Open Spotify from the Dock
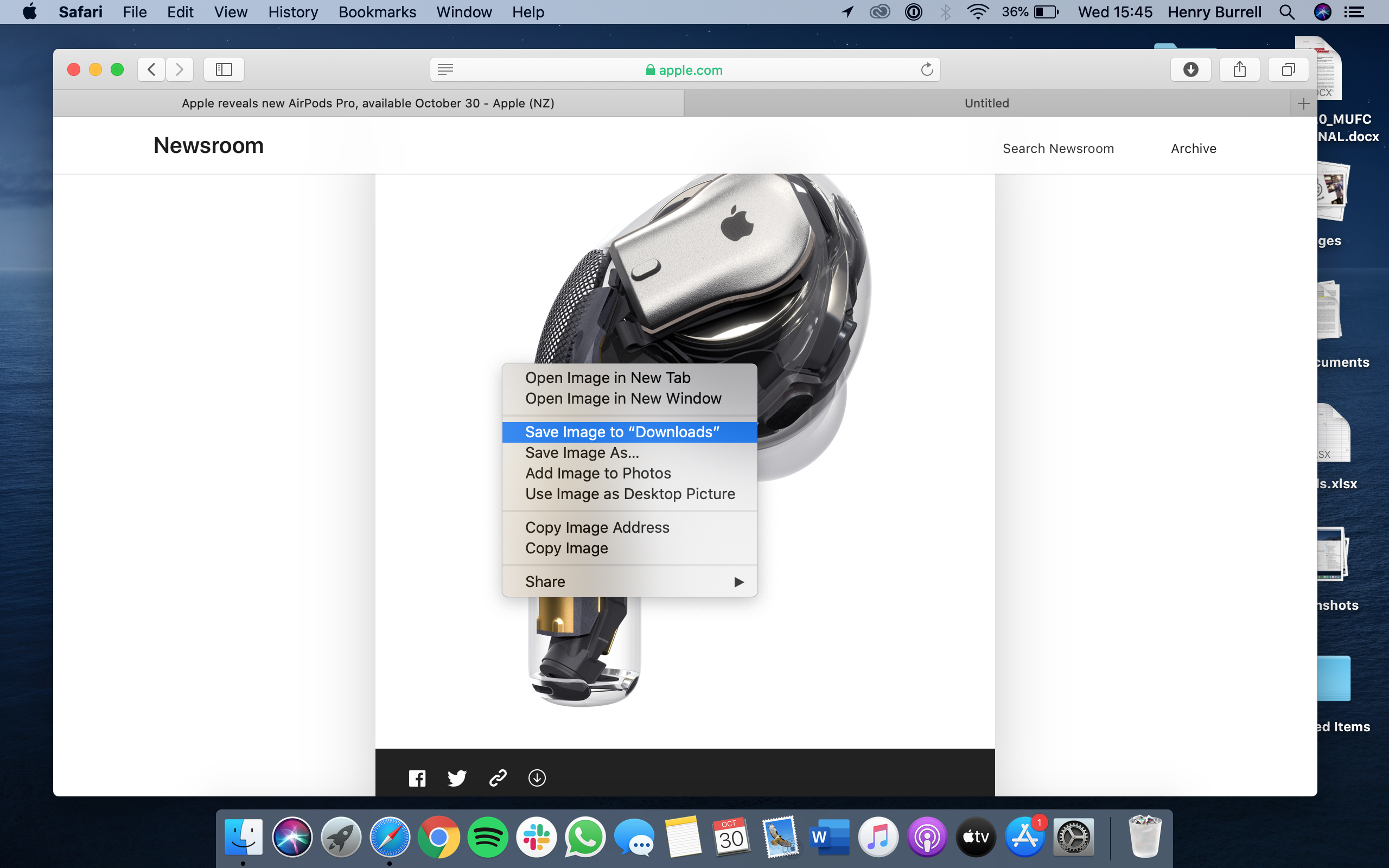1389x868 pixels. pos(487,837)
